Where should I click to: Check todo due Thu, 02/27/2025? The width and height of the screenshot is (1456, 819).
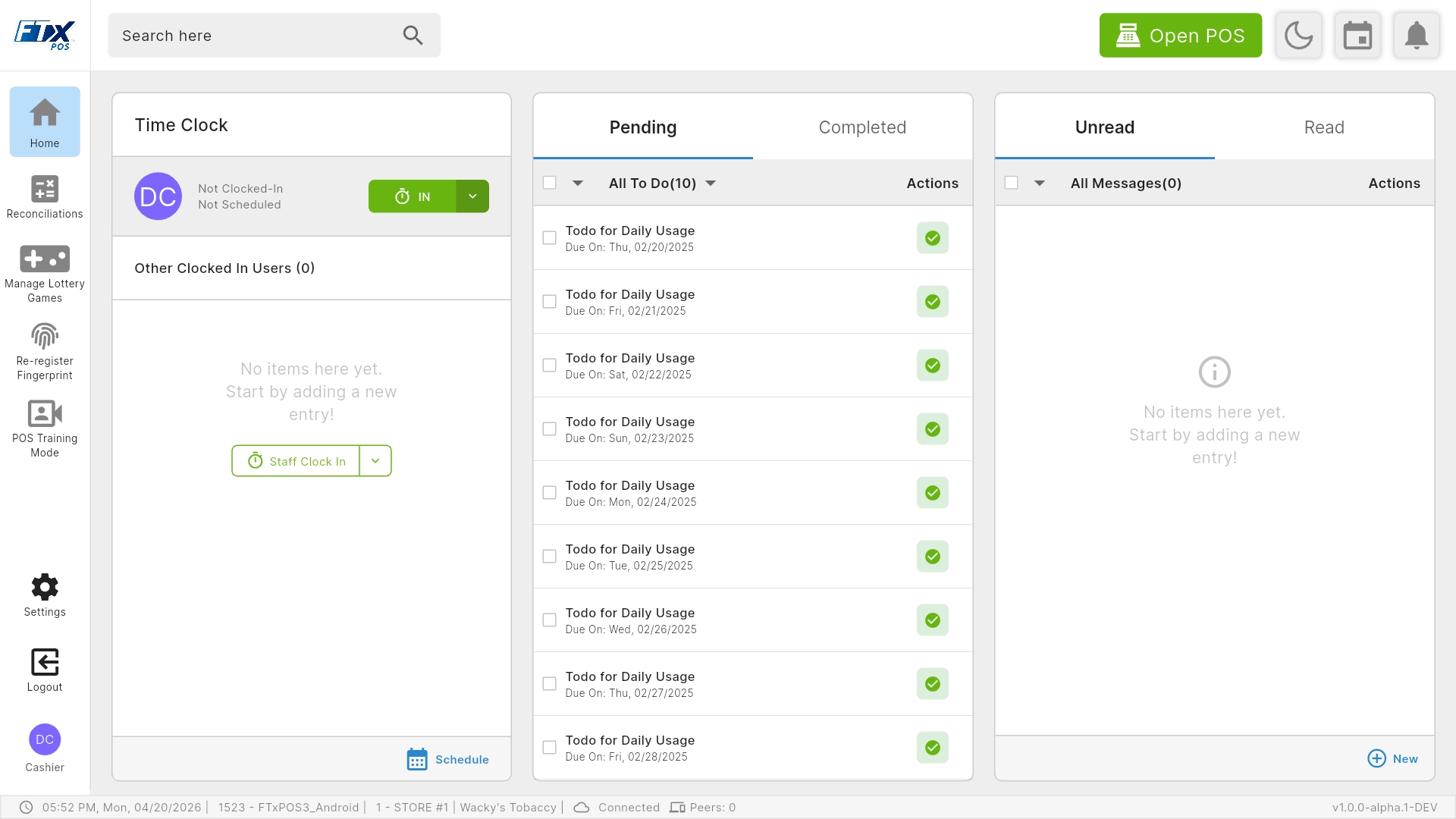click(x=550, y=684)
